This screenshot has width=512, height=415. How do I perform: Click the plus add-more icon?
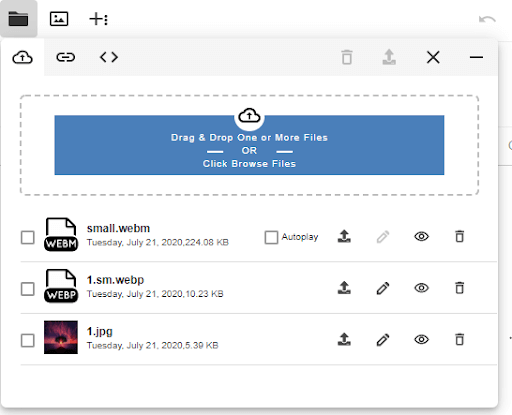pos(99,19)
